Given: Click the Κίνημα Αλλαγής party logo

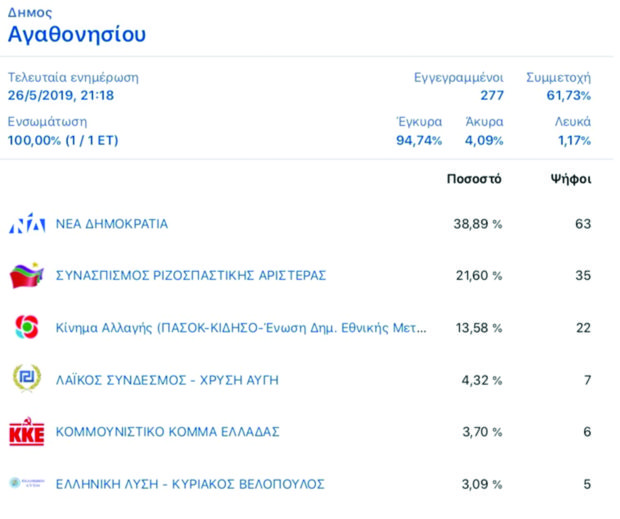Looking at the screenshot, I should coord(27,328).
